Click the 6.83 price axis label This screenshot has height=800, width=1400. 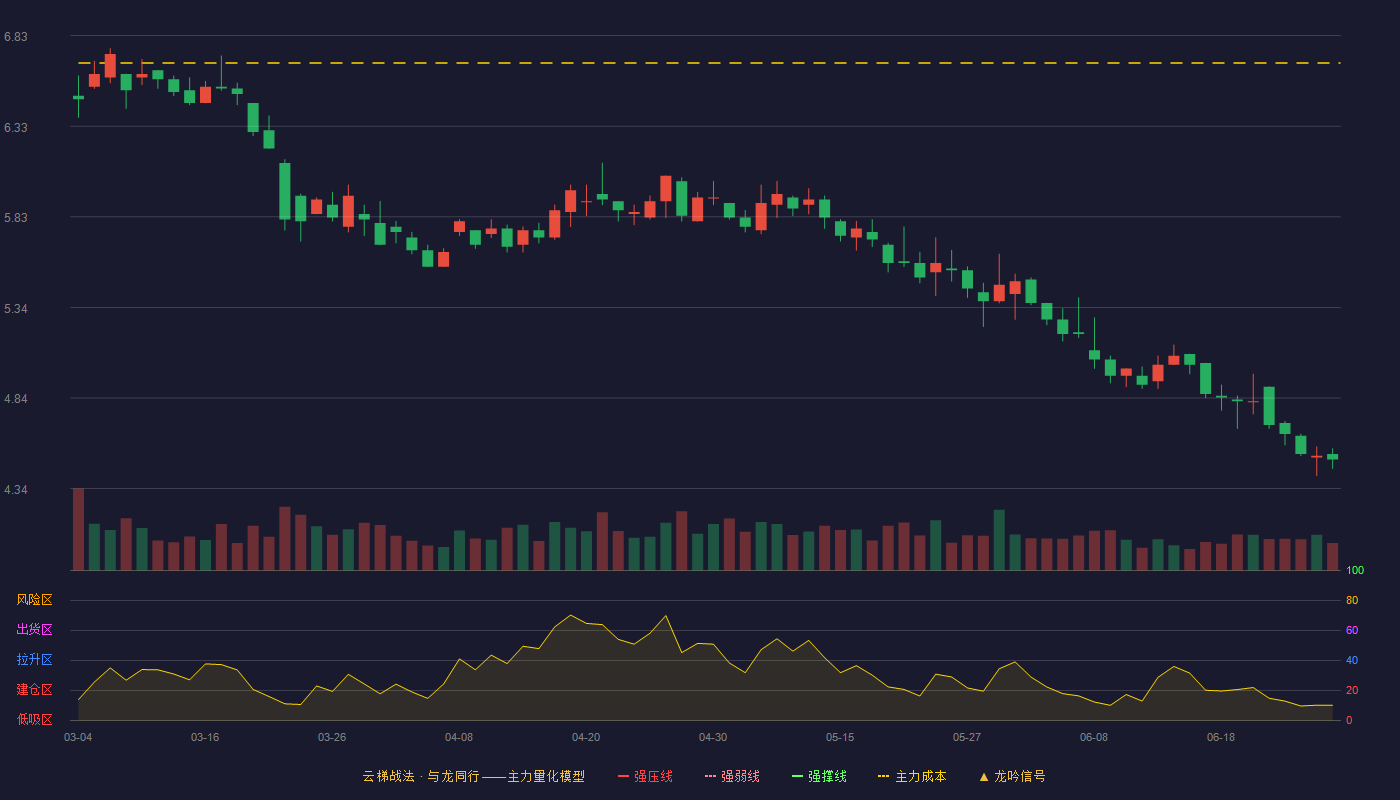click(16, 37)
